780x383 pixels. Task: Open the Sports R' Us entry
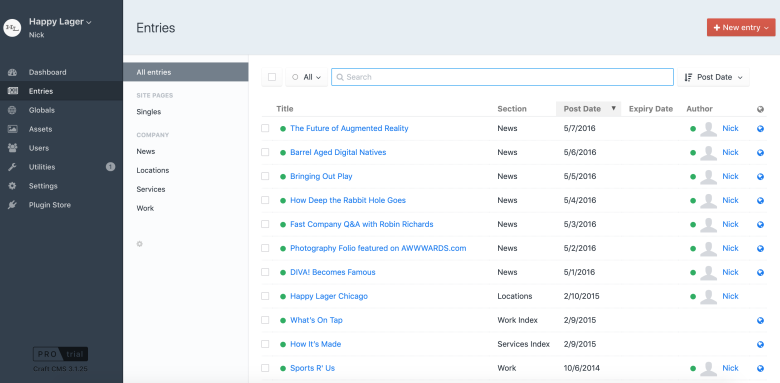tap(312, 368)
